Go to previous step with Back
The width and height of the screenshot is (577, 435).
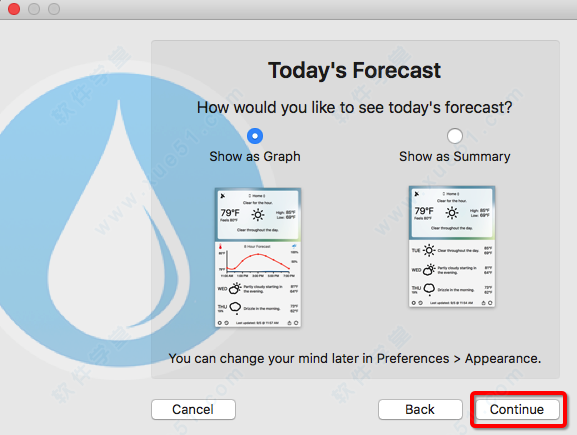420,409
